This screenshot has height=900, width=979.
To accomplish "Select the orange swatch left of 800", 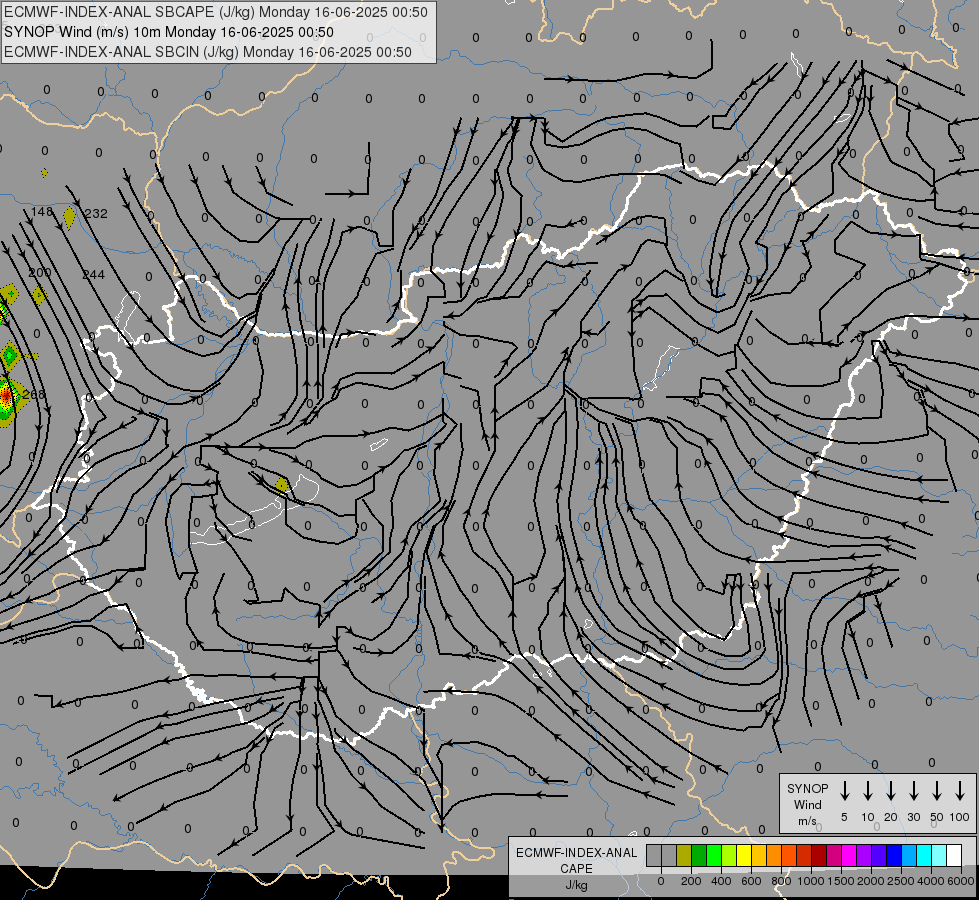I will click(x=774, y=855).
